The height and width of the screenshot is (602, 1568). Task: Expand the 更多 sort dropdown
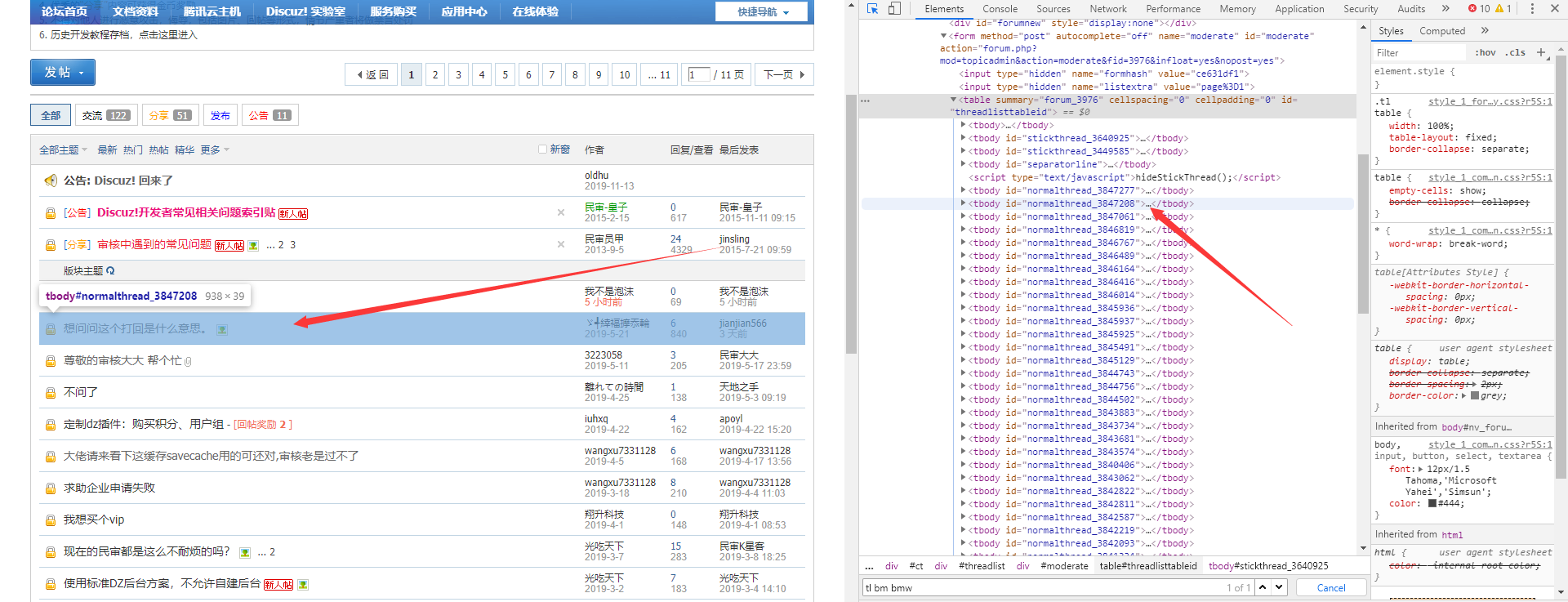point(215,149)
